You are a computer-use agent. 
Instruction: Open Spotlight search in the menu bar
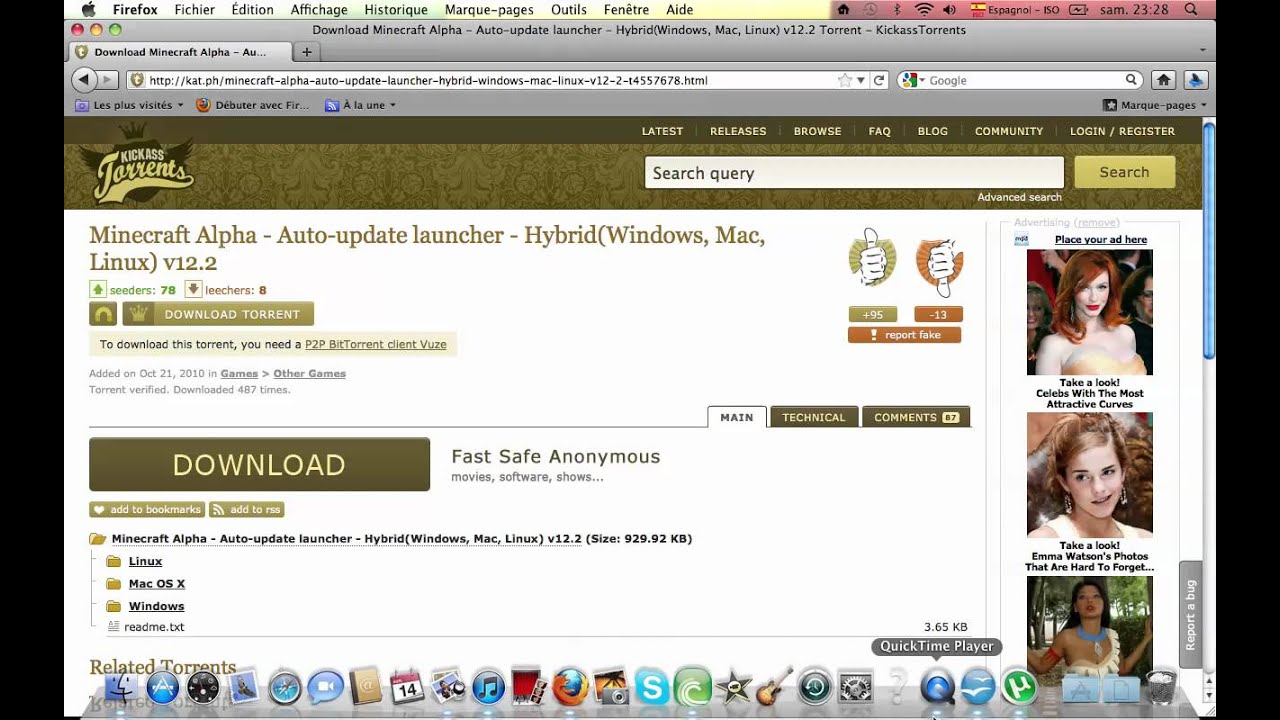point(1190,9)
